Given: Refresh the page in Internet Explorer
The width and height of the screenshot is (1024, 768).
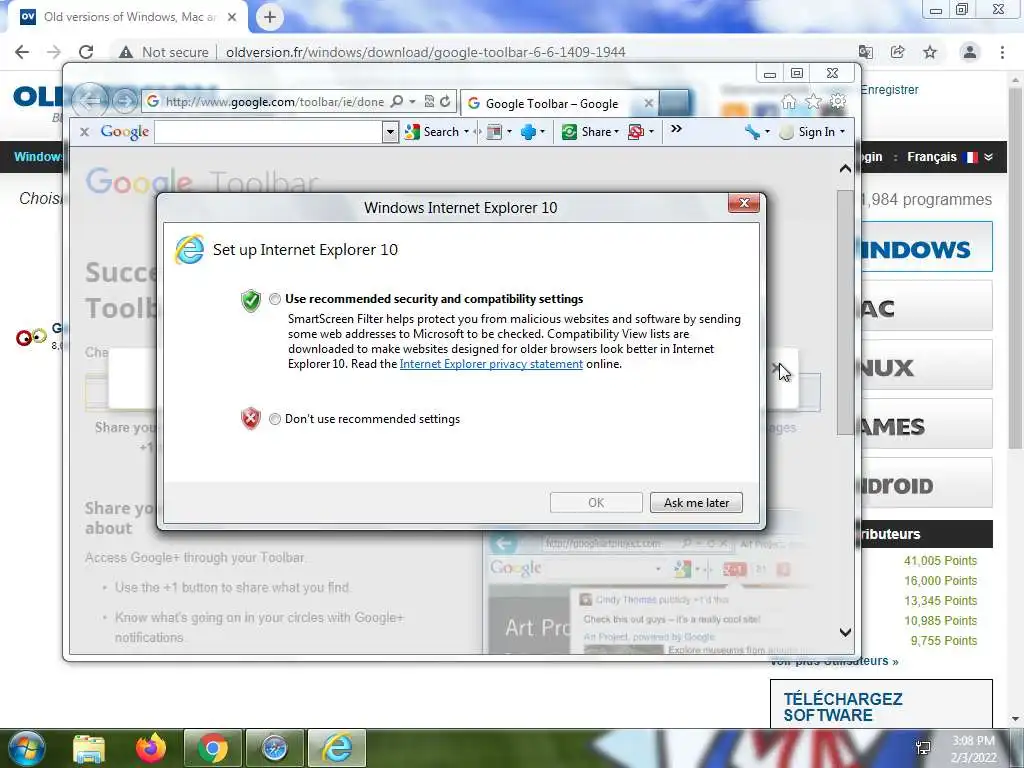Looking at the screenshot, I should [x=445, y=102].
